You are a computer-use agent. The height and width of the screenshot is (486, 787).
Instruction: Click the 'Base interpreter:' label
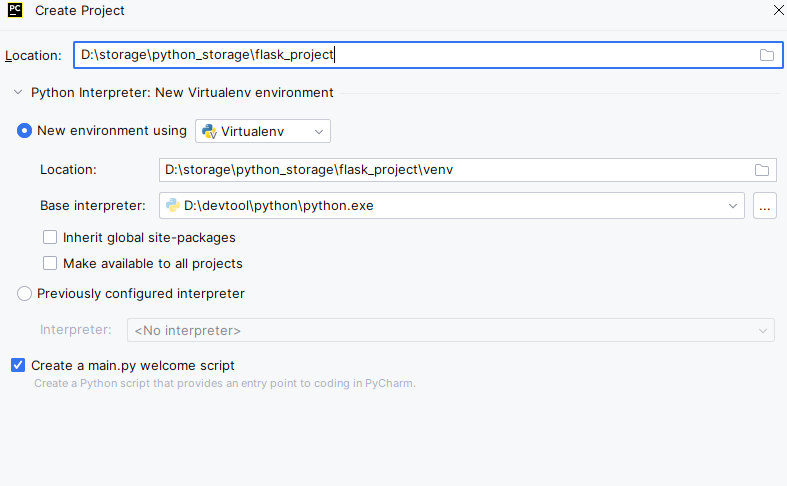(x=93, y=206)
